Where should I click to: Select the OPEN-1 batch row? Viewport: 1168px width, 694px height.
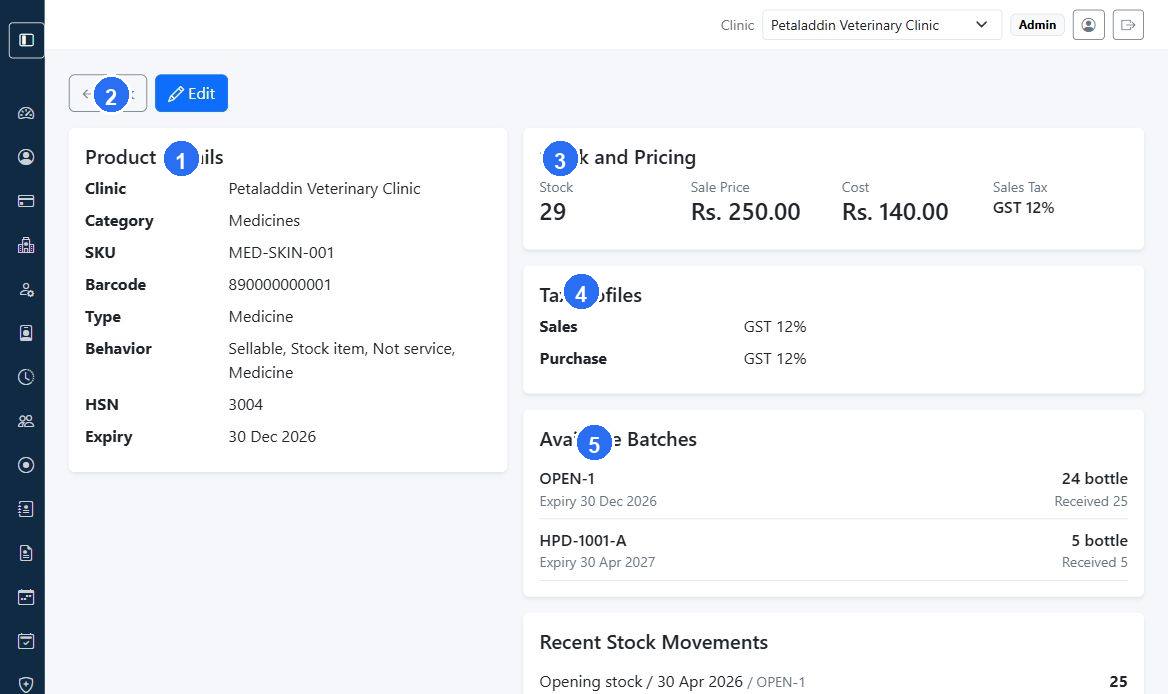tap(834, 489)
